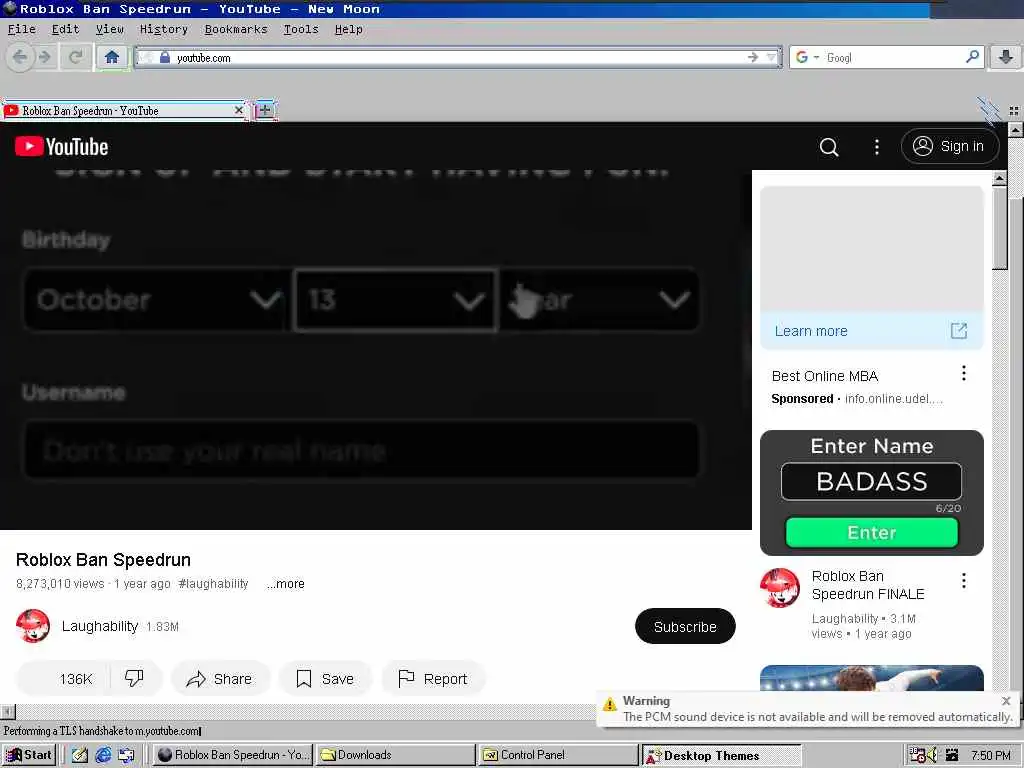Click the Sign in button

tap(950, 146)
